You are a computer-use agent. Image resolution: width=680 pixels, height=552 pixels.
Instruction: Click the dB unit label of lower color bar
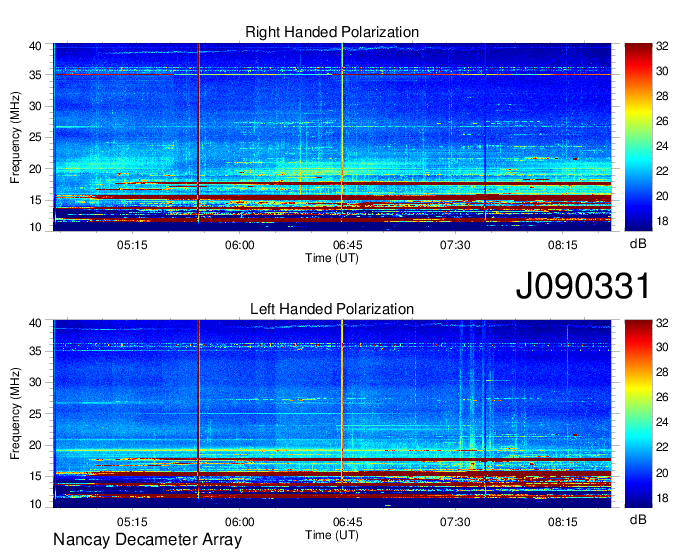tap(638, 519)
